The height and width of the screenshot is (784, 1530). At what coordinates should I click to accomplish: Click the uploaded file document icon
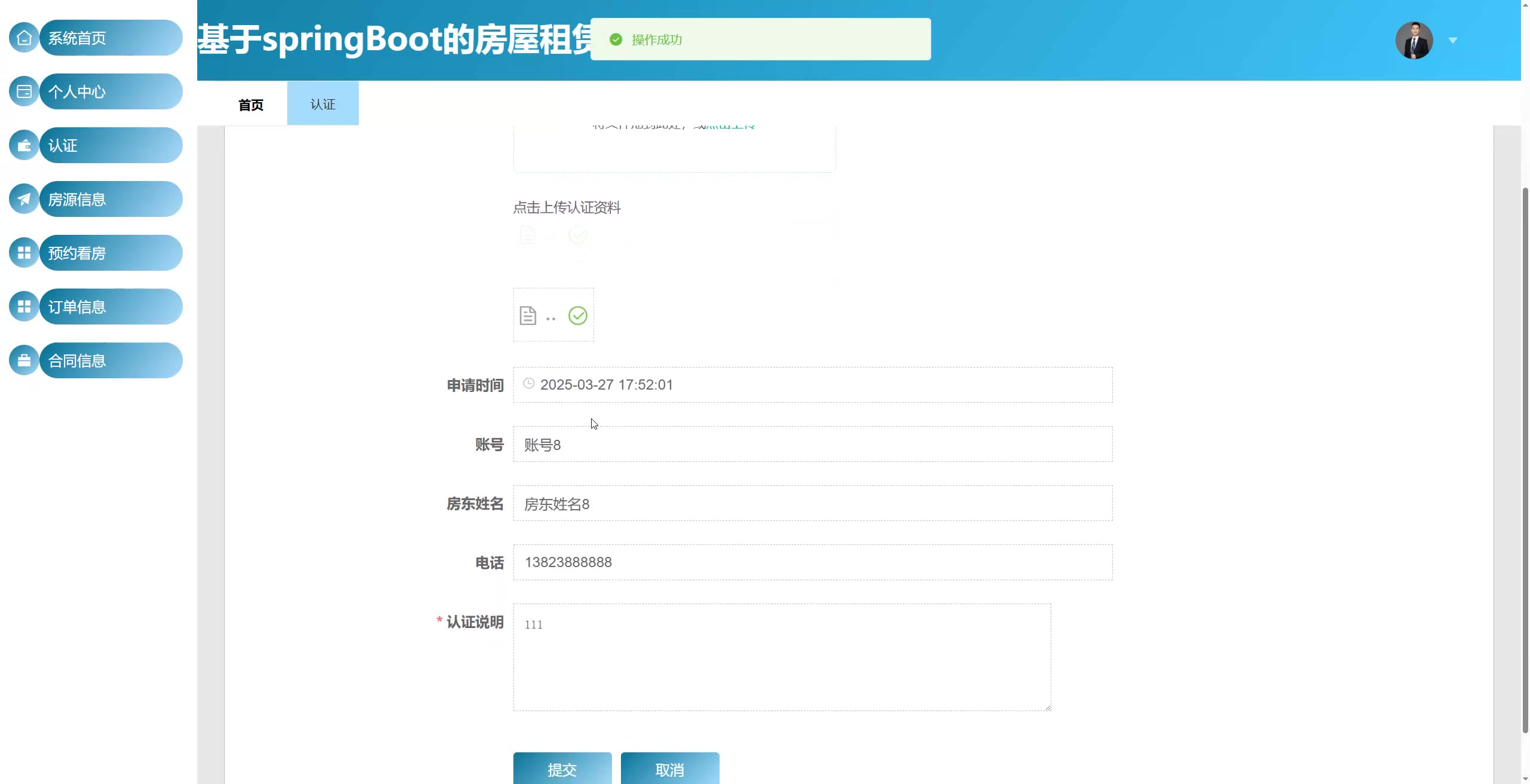pos(528,316)
